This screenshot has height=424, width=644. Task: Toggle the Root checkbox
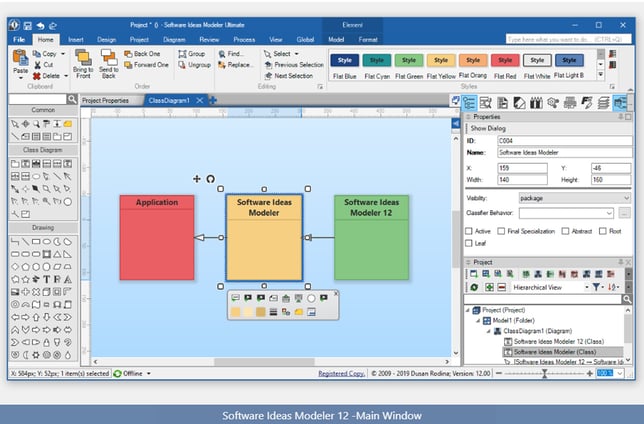(603, 231)
